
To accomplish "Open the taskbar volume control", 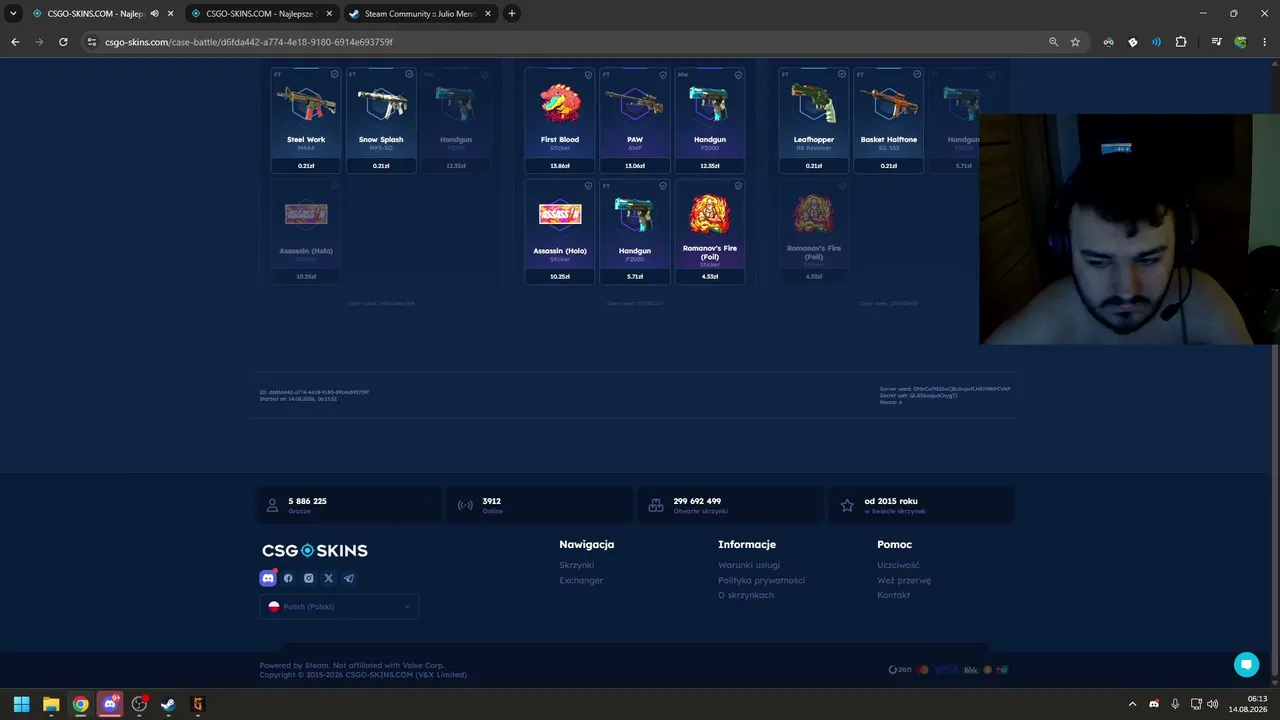I will pos(1213,704).
